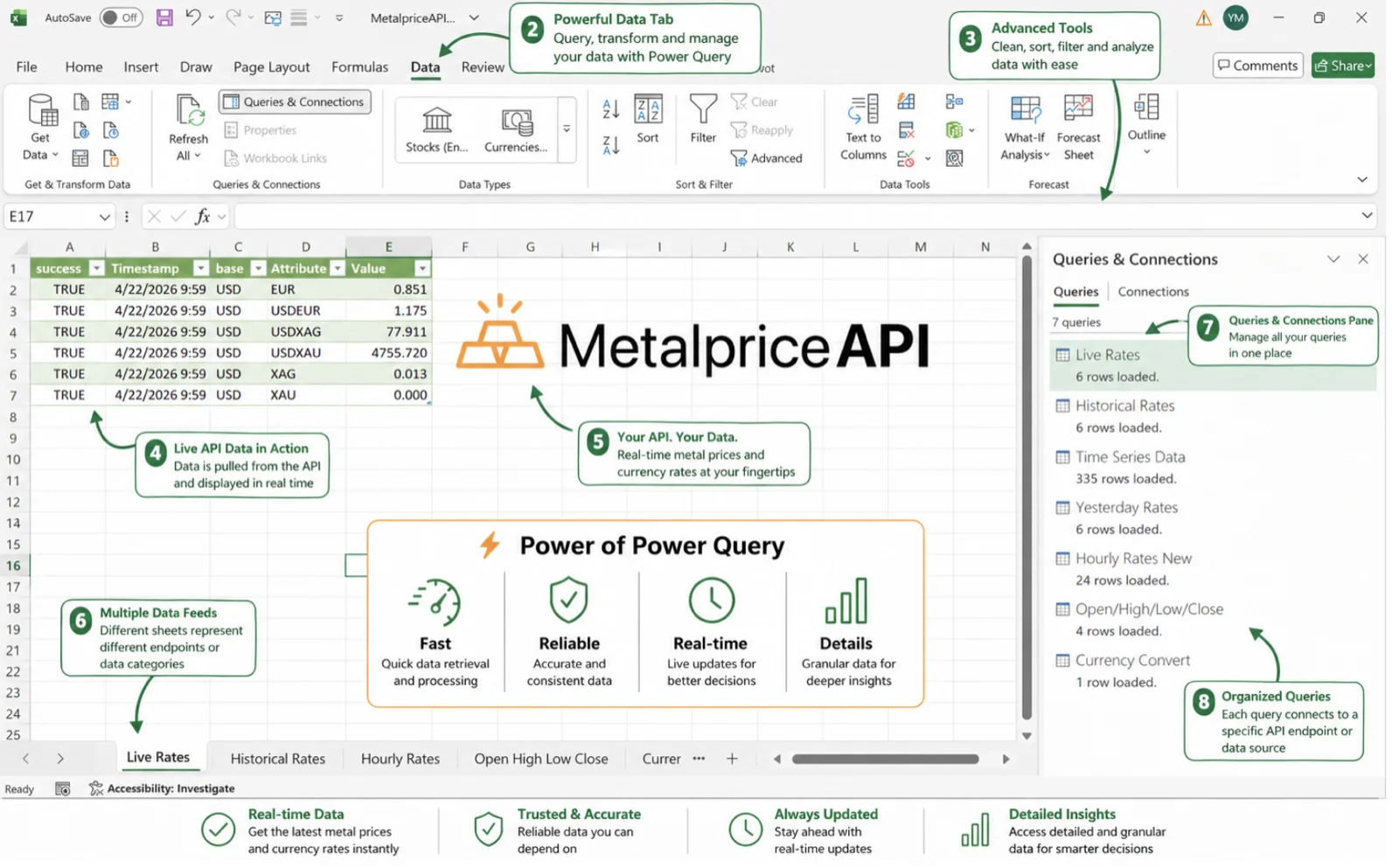Expand the formula bar chevron
The image size is (1399, 868).
[x=1367, y=216]
